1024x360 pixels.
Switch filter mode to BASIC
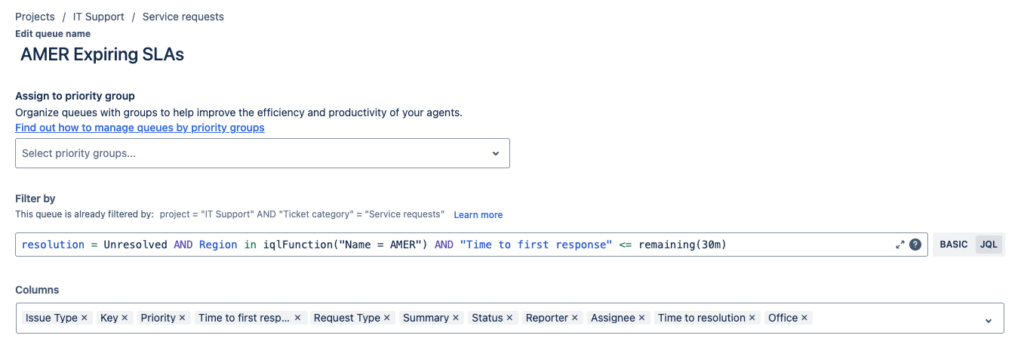coord(953,244)
